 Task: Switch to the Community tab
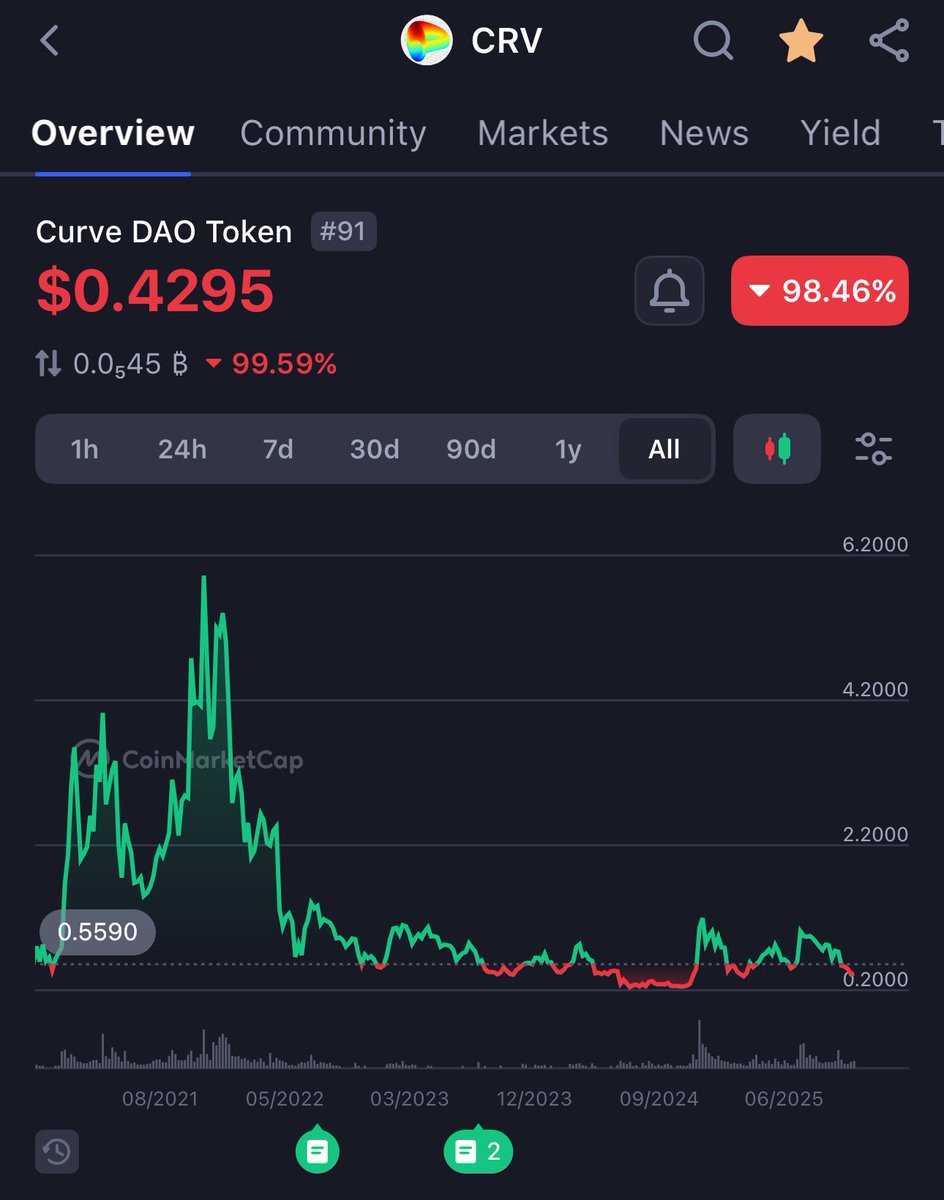pos(333,133)
